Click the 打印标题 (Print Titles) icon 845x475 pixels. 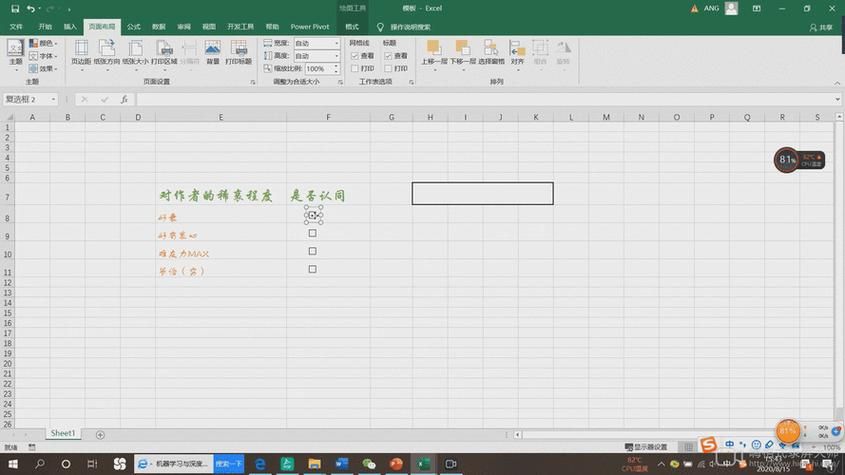click(239, 50)
